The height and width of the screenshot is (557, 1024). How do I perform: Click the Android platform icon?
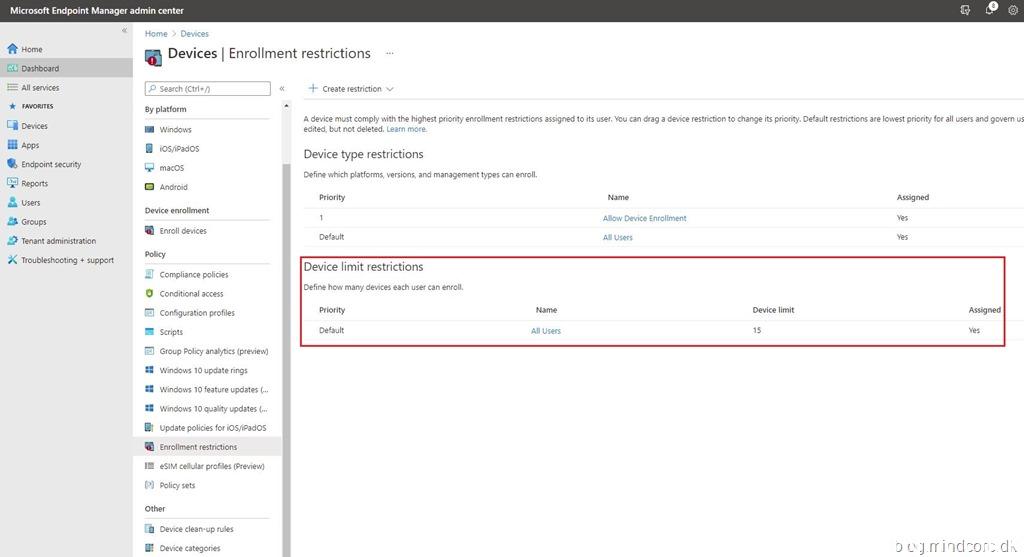pos(149,187)
